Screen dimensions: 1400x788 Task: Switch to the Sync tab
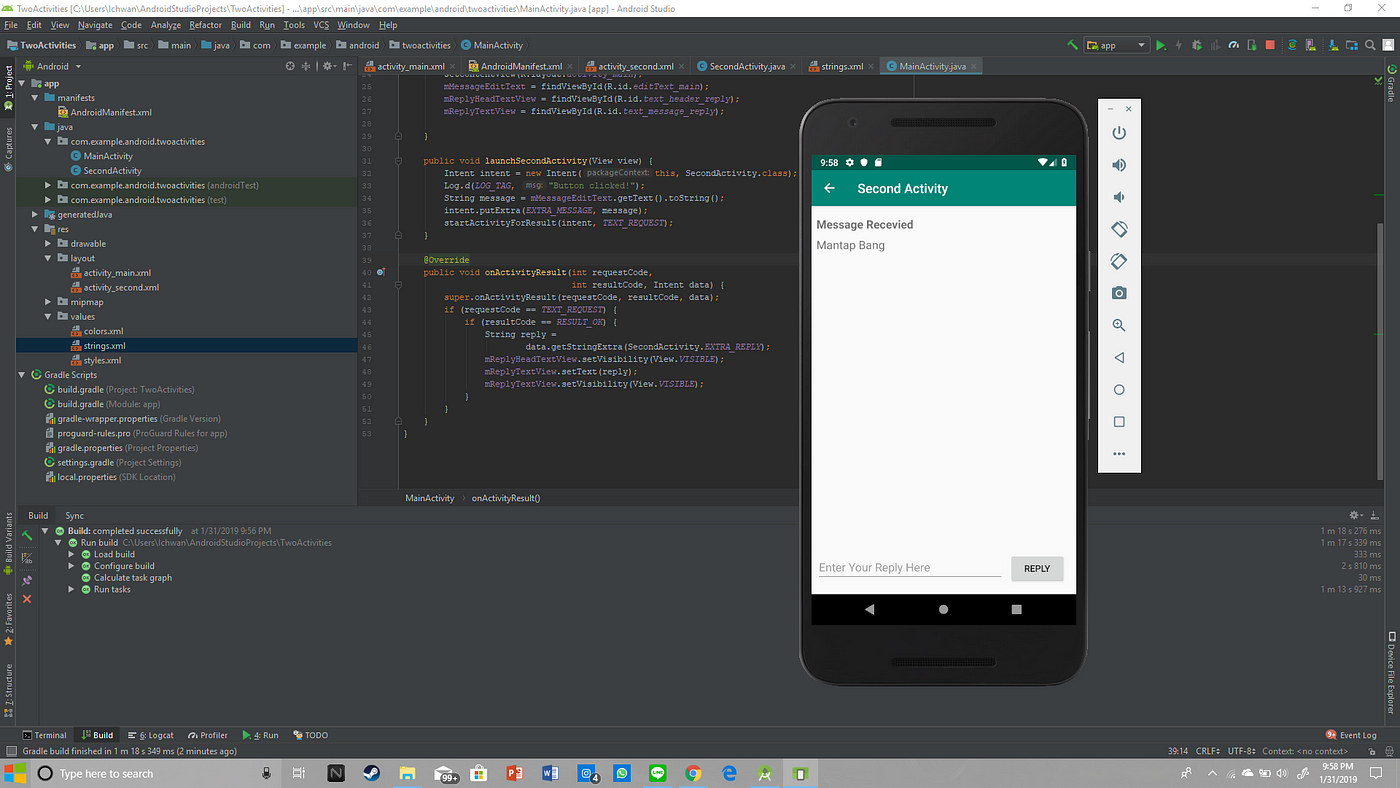pos(75,516)
